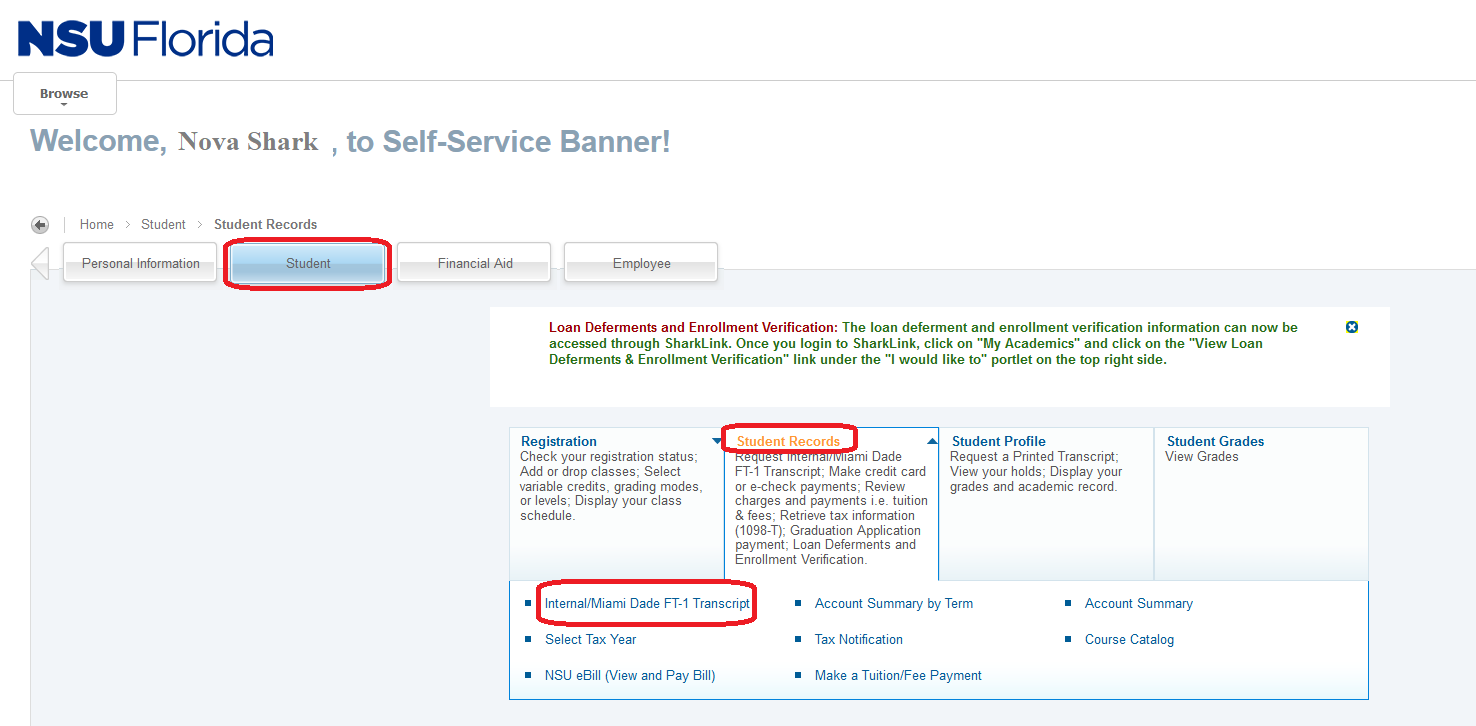Open Account Summary by Term link
Screen dimensions: 1476x726
coord(894,604)
